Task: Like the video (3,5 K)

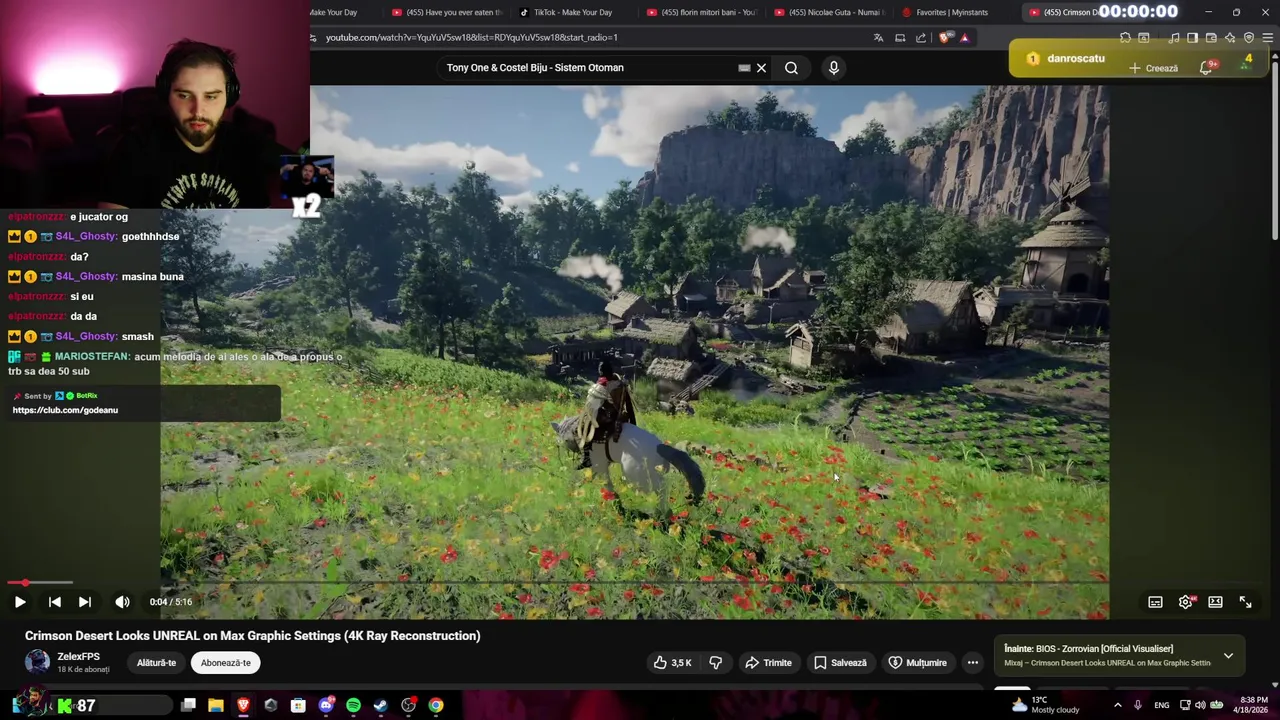Action: pos(672,662)
